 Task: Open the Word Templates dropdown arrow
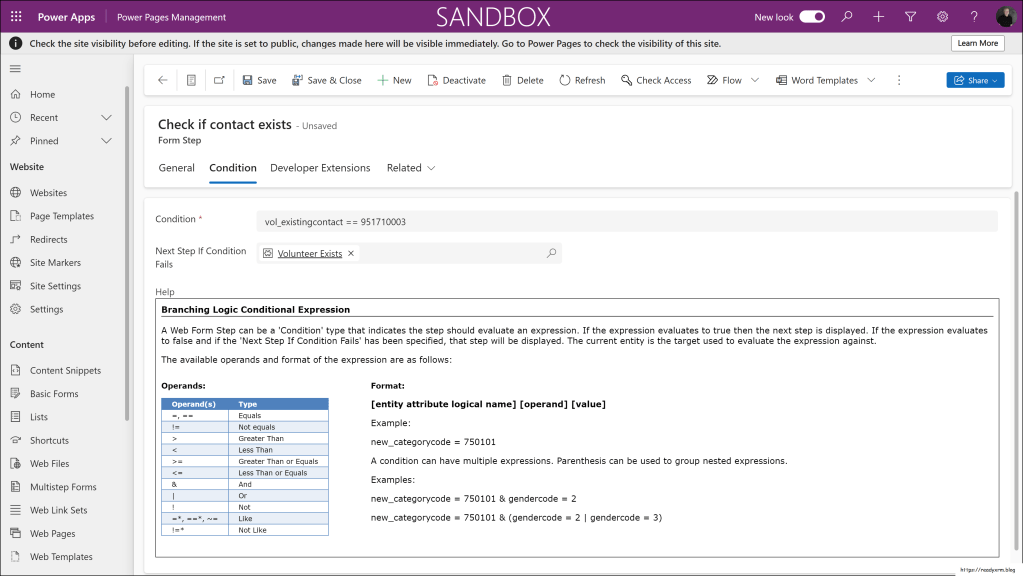tap(871, 80)
